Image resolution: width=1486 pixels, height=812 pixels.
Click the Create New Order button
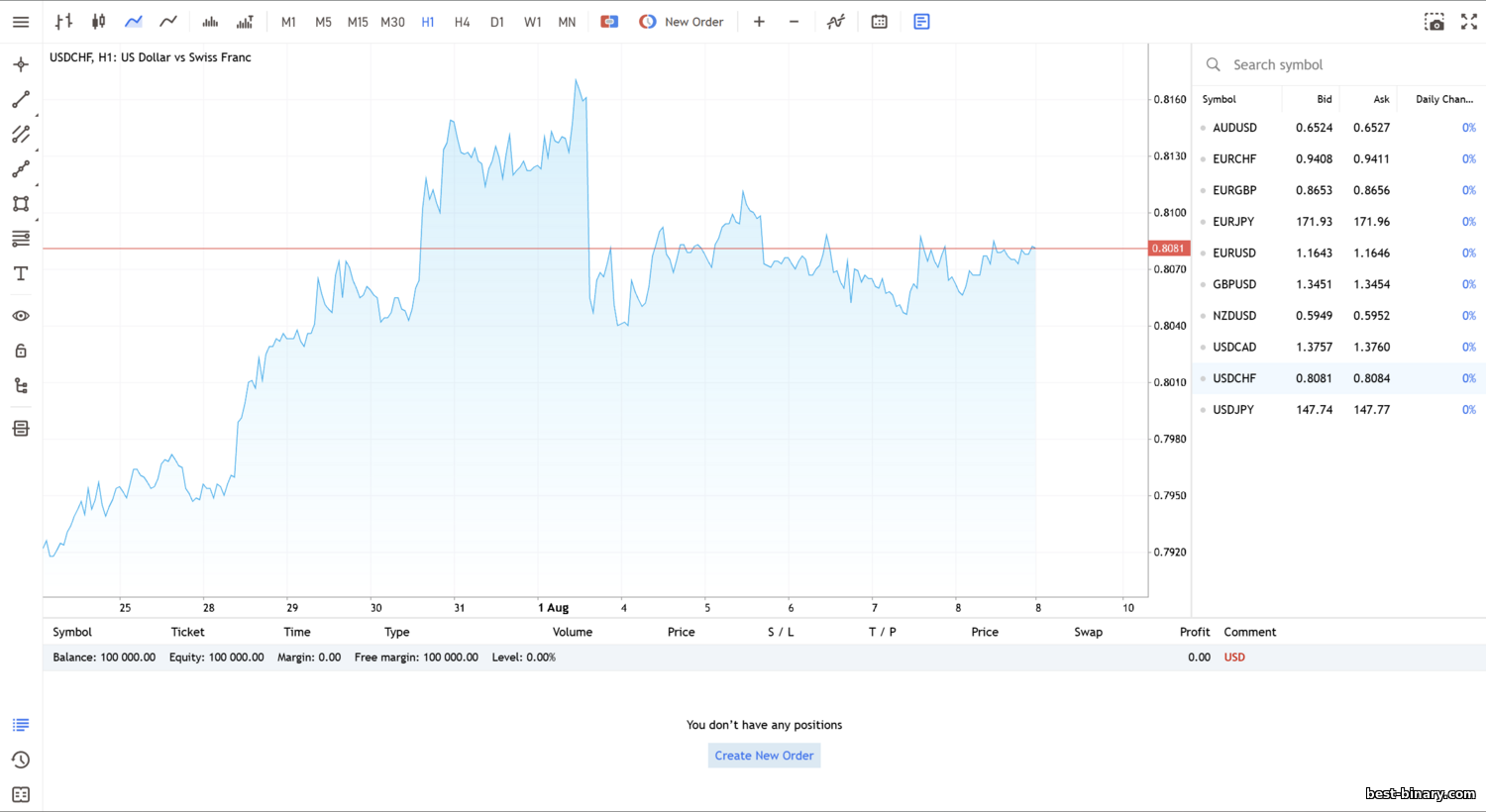[x=764, y=756]
